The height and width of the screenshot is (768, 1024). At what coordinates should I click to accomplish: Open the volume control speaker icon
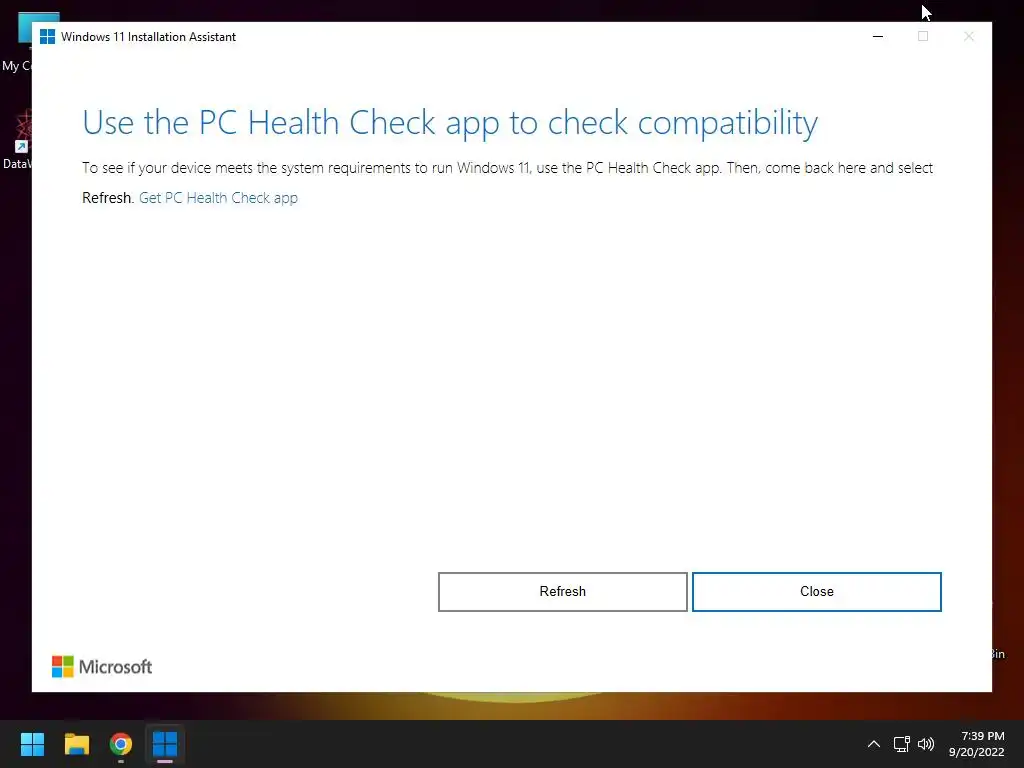[x=926, y=744]
